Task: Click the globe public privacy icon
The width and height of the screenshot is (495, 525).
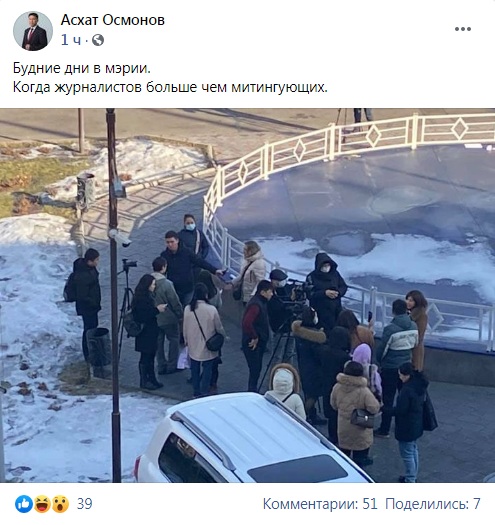Action: [98, 40]
